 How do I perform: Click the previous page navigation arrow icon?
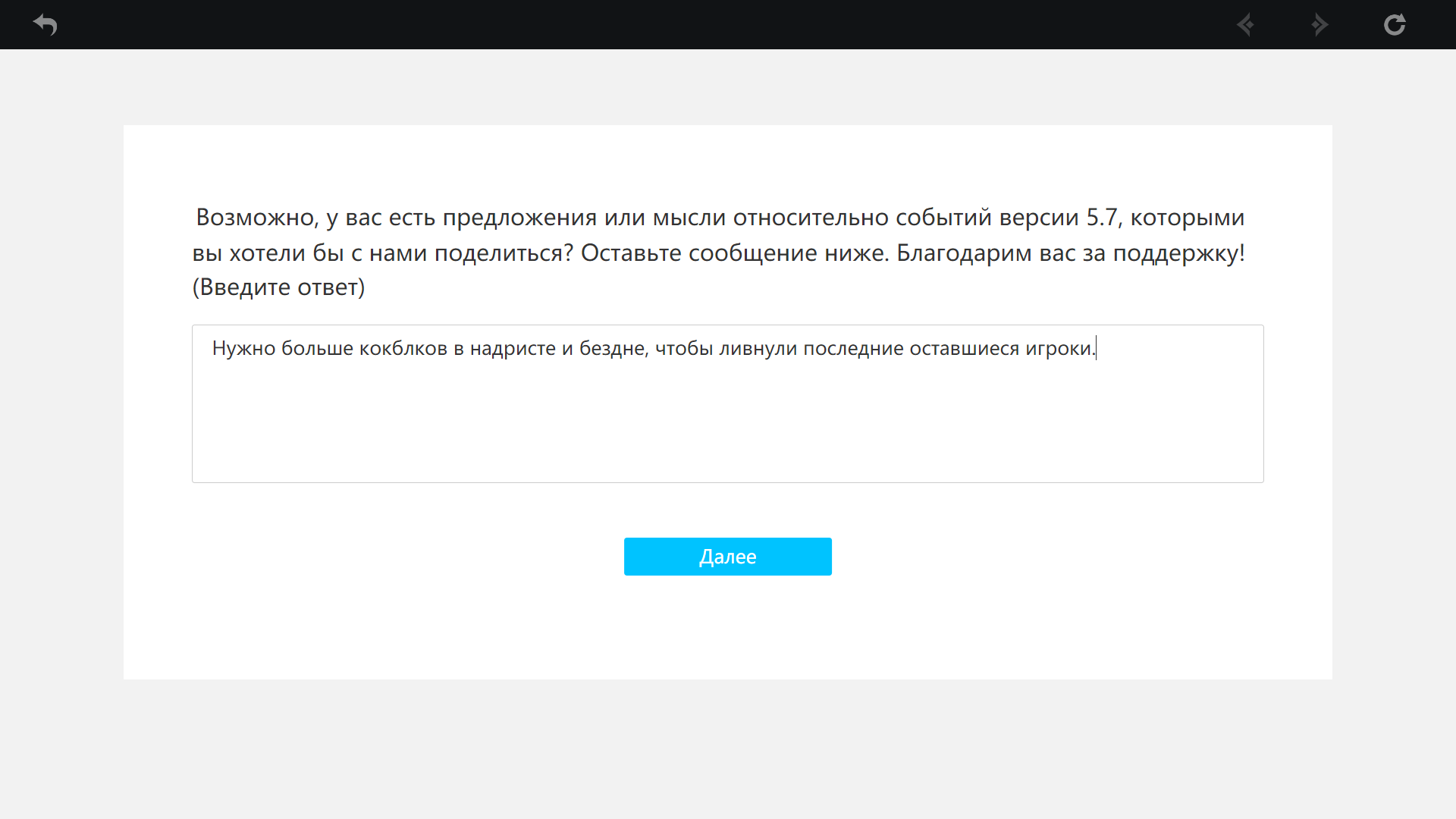pos(1245,25)
